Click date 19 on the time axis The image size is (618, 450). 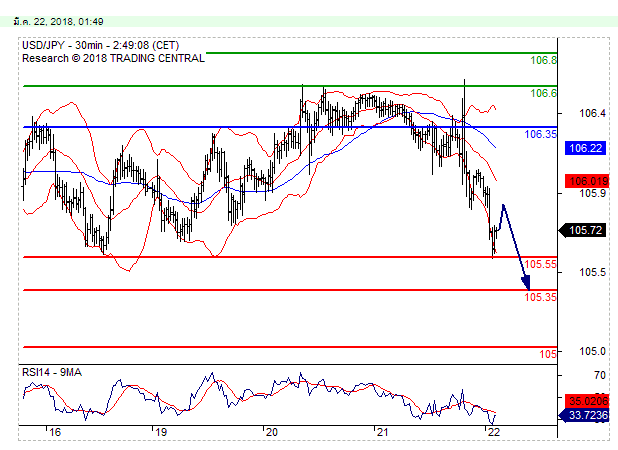159,432
